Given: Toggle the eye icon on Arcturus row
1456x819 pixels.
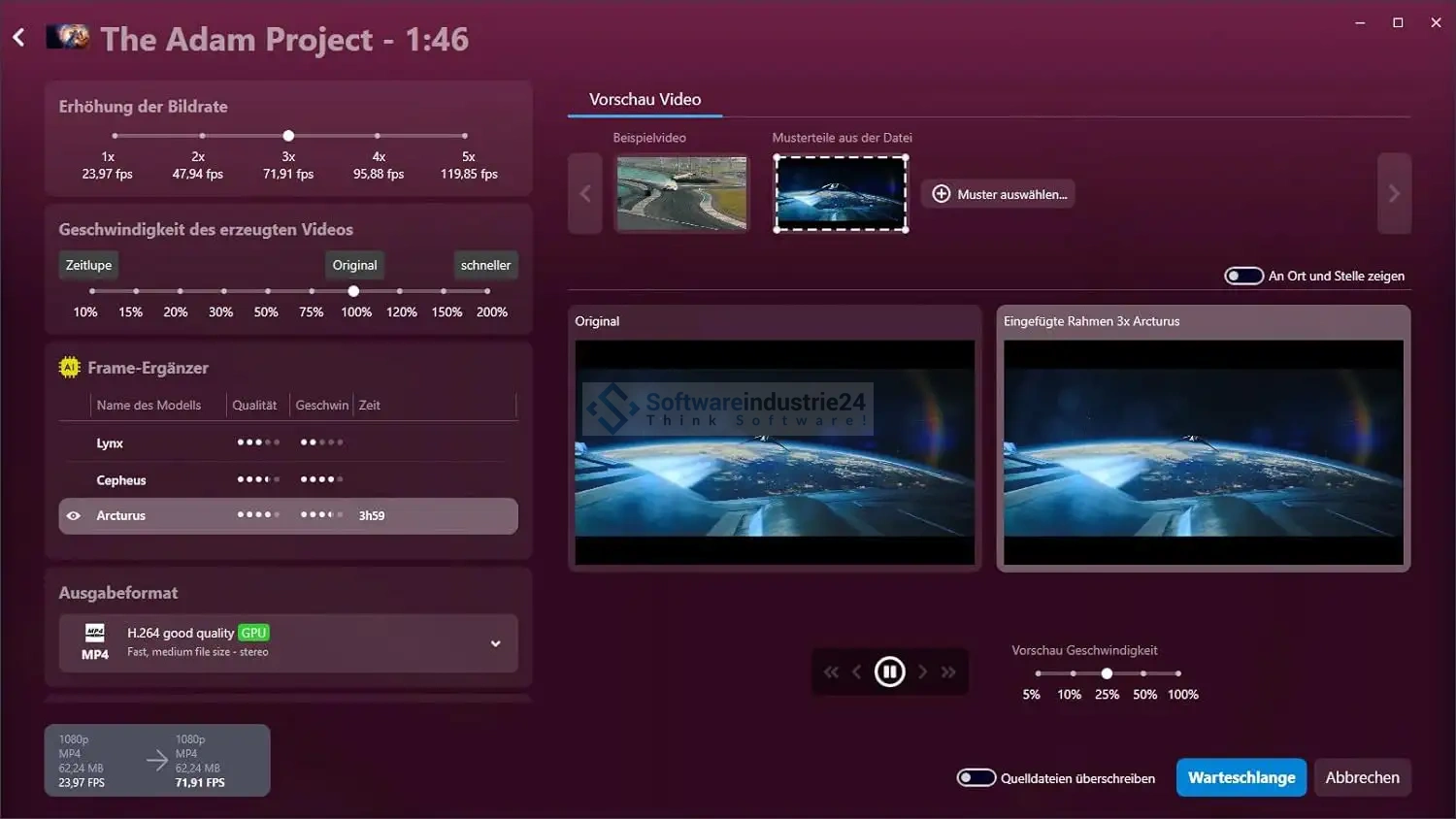Looking at the screenshot, I should coord(74,516).
